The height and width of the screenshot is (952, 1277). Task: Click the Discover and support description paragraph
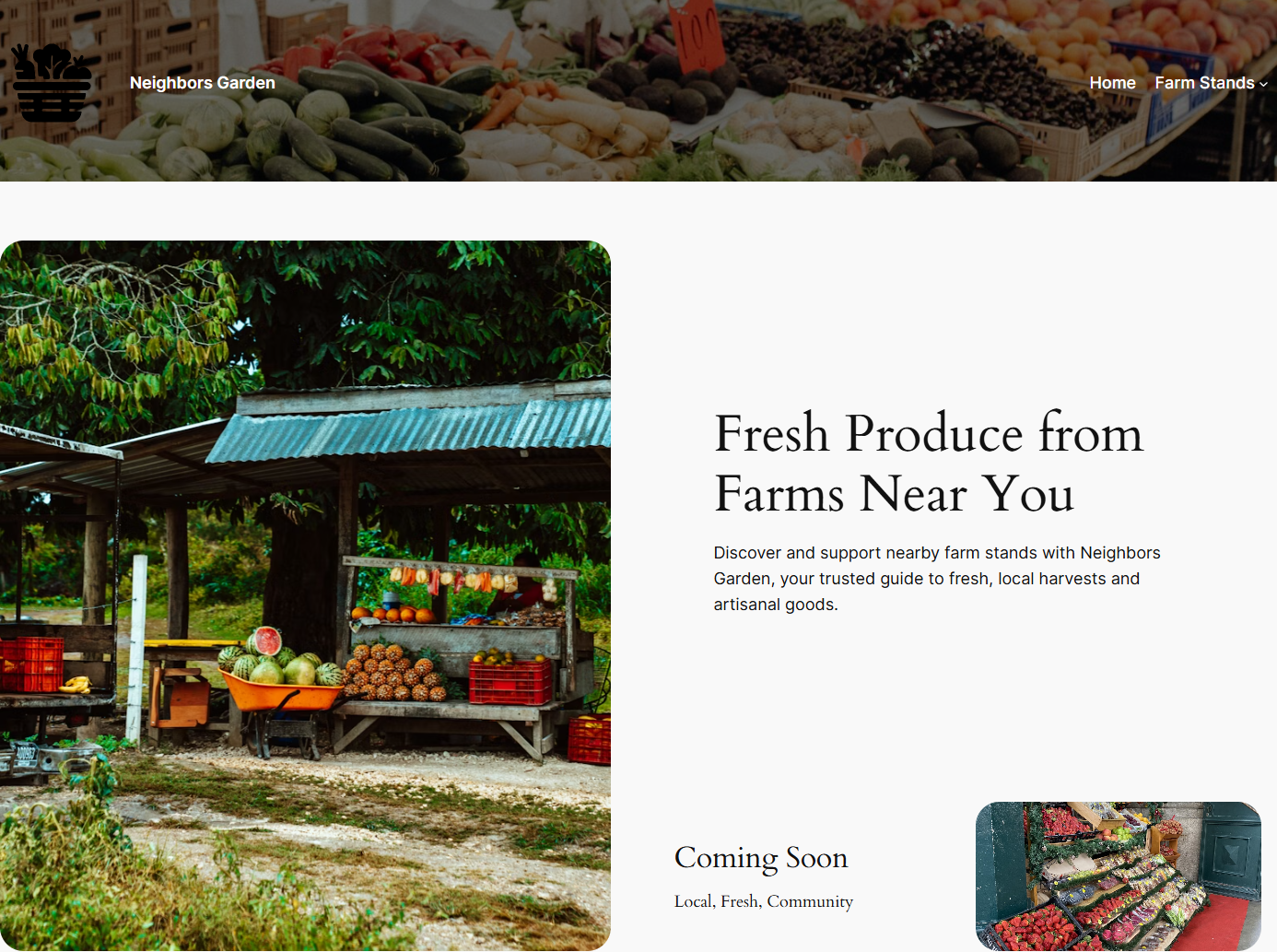point(936,579)
